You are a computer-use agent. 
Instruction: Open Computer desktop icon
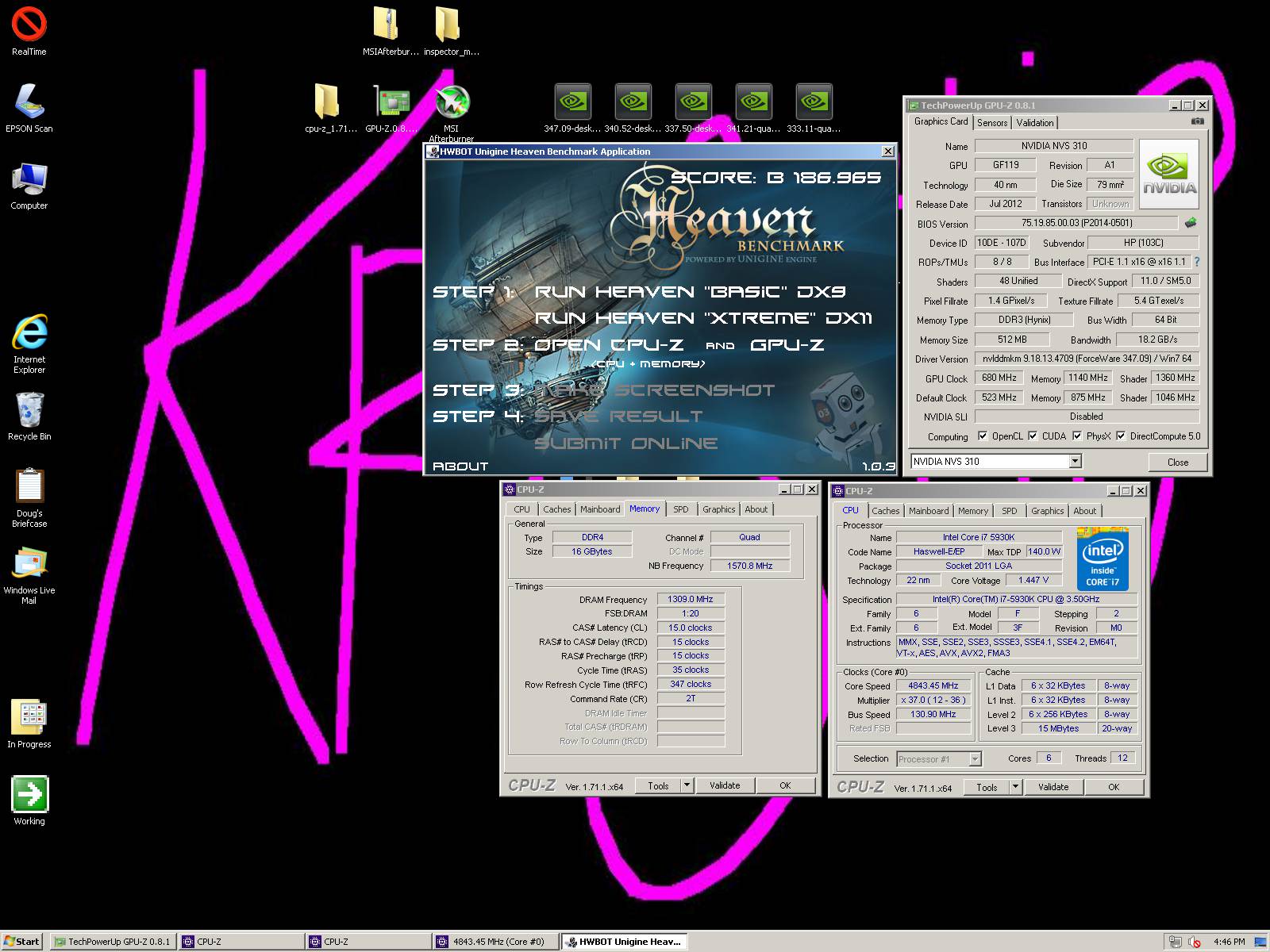point(29,185)
